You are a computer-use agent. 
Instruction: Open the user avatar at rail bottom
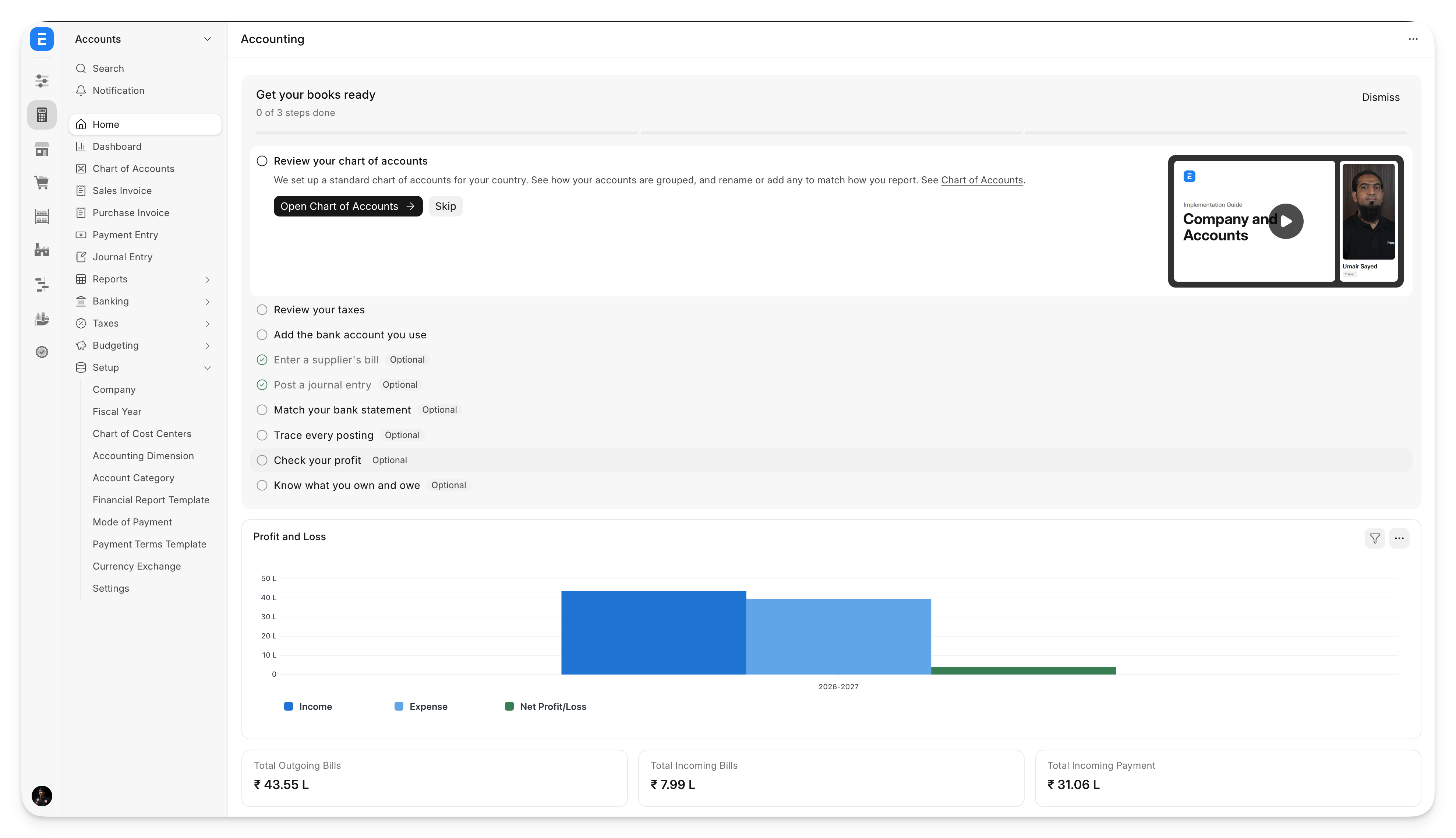coord(42,796)
